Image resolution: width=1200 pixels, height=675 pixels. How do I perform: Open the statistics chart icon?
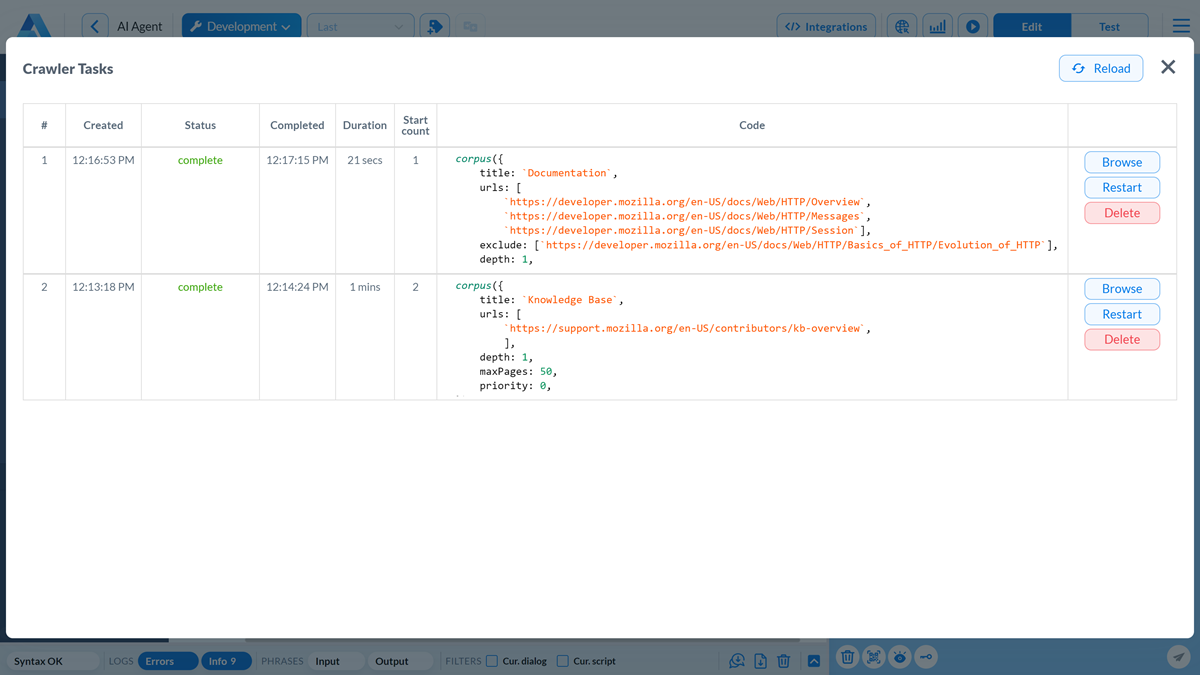[937, 26]
